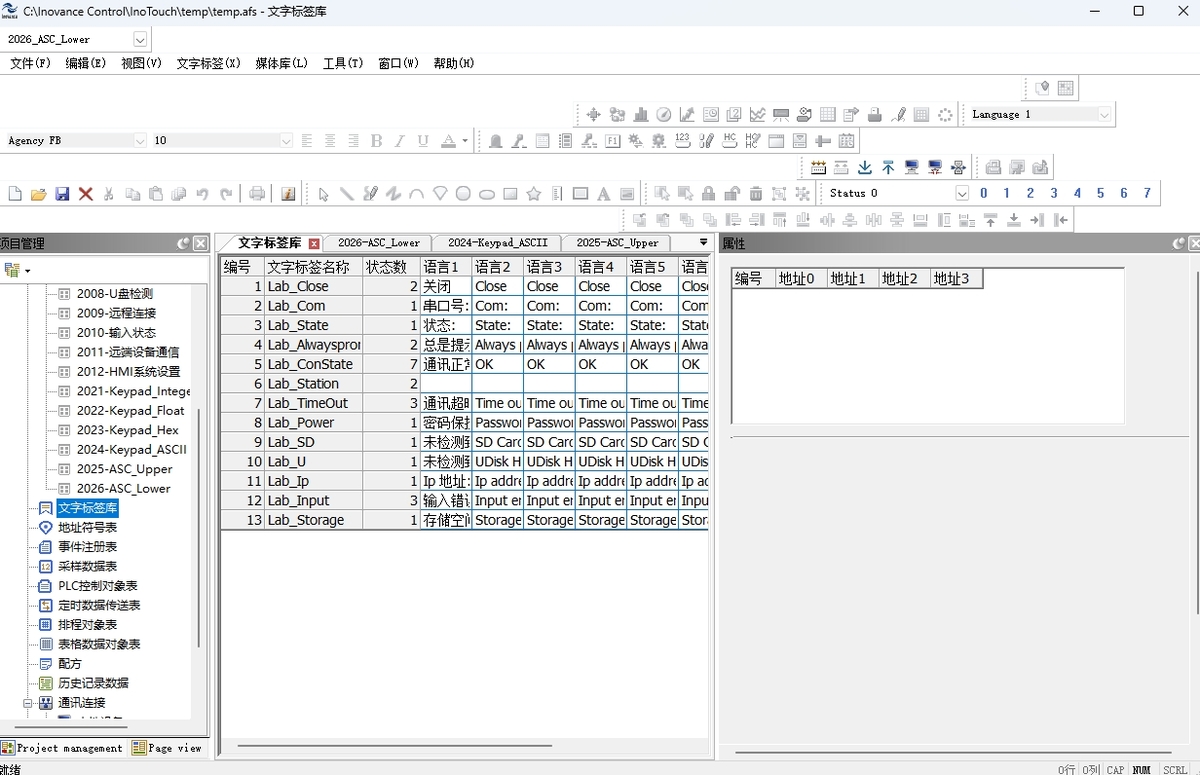1200x775 pixels.
Task: Click the 历史记录数据 tree item
Action: (93, 684)
